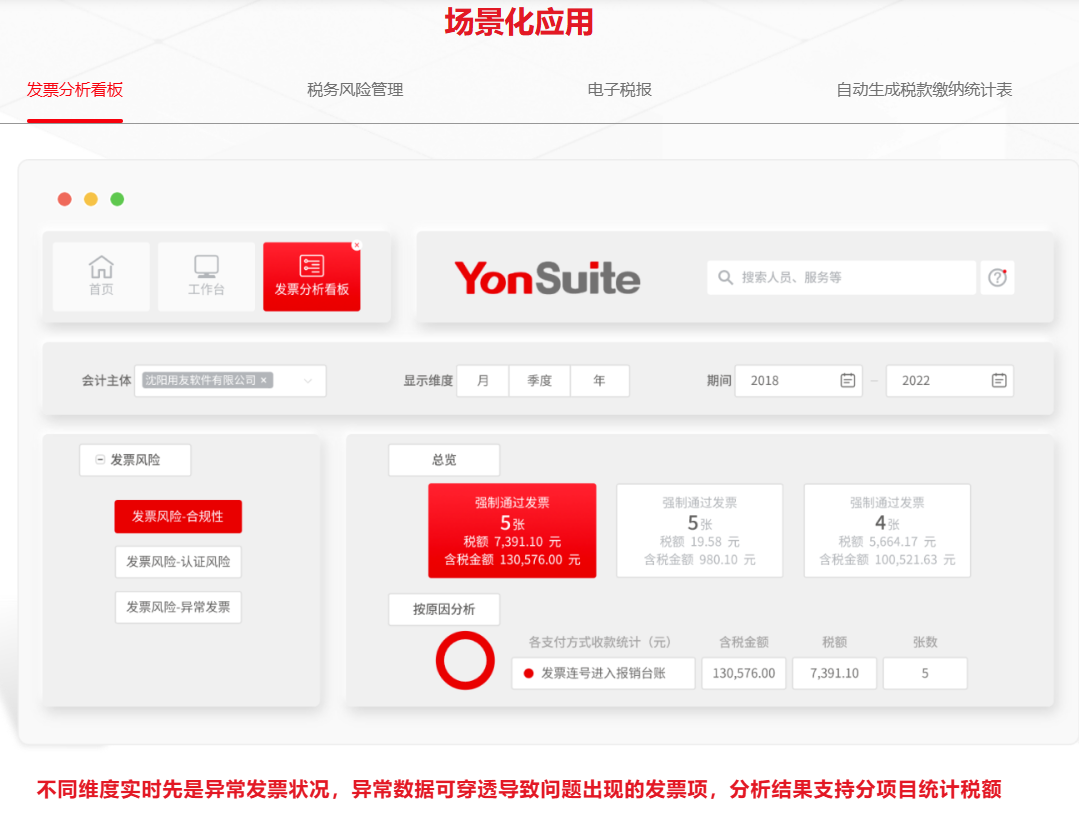The width and height of the screenshot is (1079, 825).
Task: Open the calendar icon for start period 2018
Action: pyautogui.click(x=847, y=380)
